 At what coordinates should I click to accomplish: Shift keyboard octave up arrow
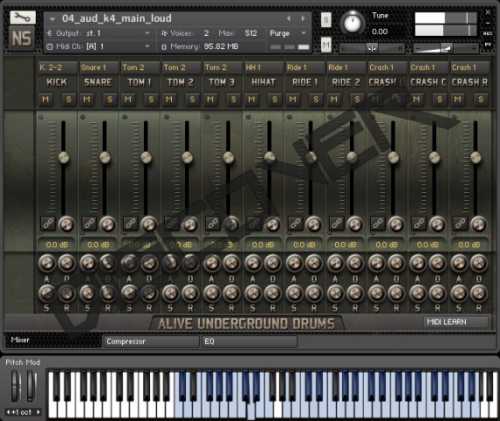pos(38,412)
